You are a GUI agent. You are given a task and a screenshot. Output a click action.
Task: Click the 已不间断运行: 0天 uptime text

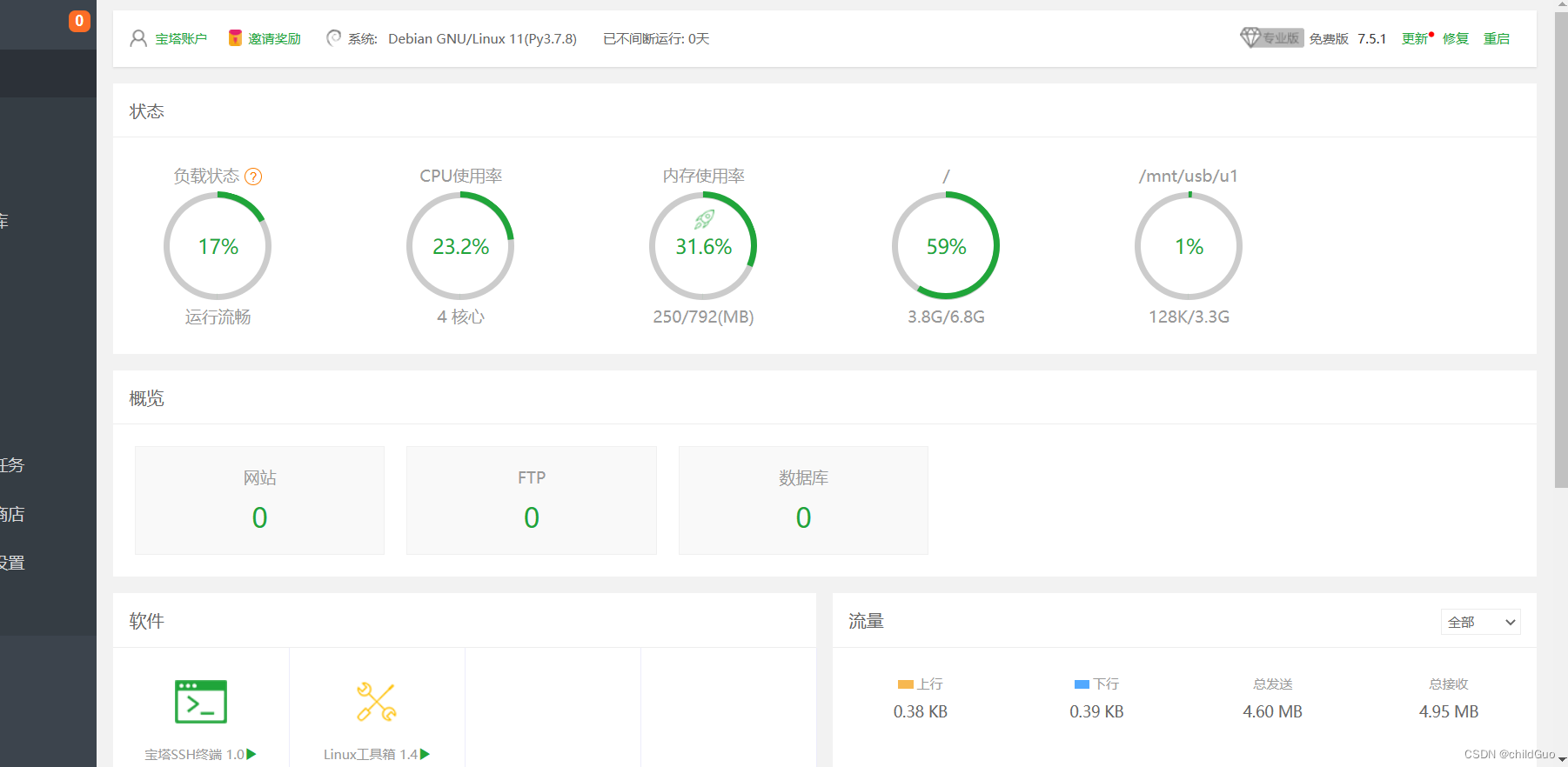656,38
